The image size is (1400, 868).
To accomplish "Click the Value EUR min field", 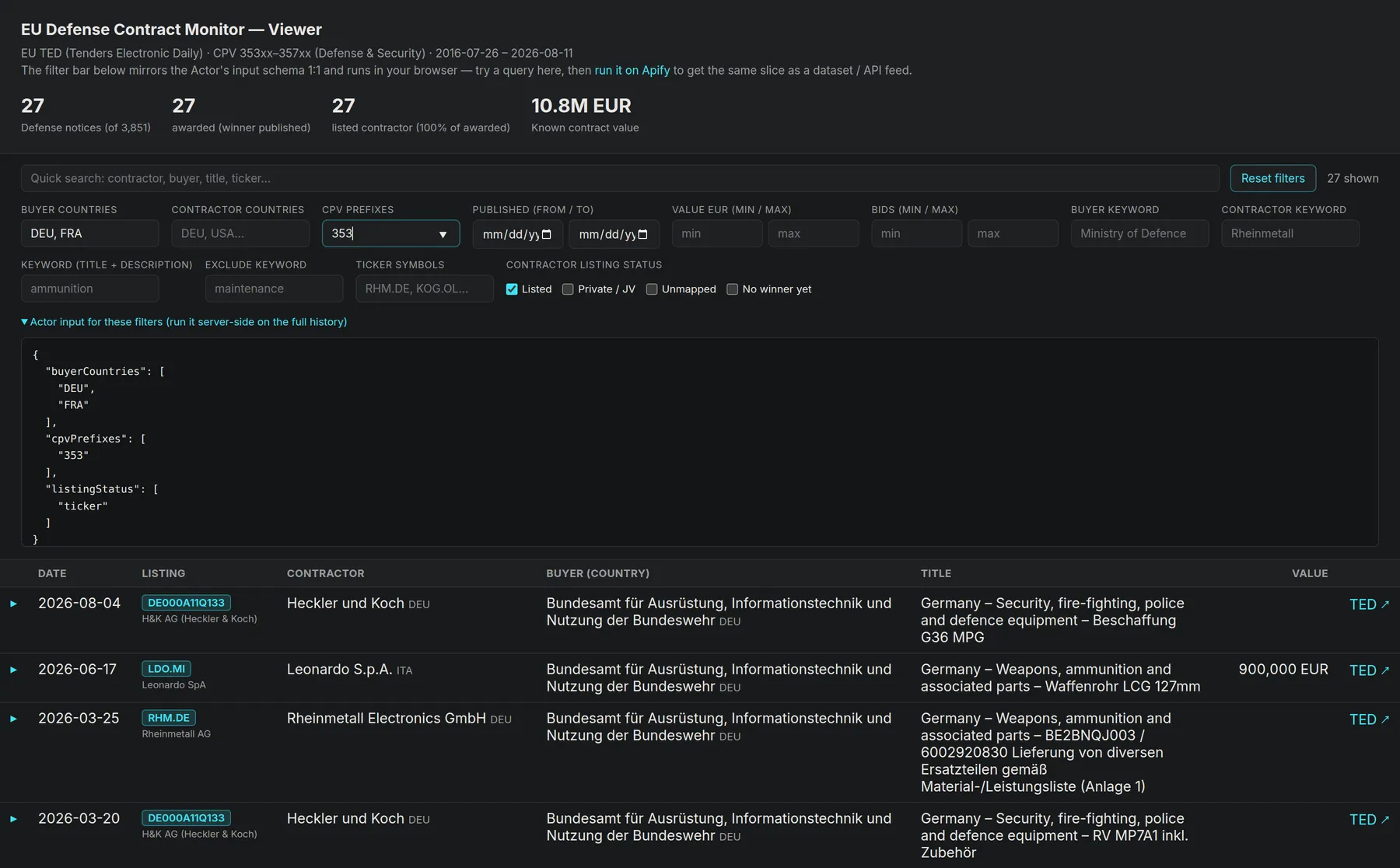I will tap(717, 233).
